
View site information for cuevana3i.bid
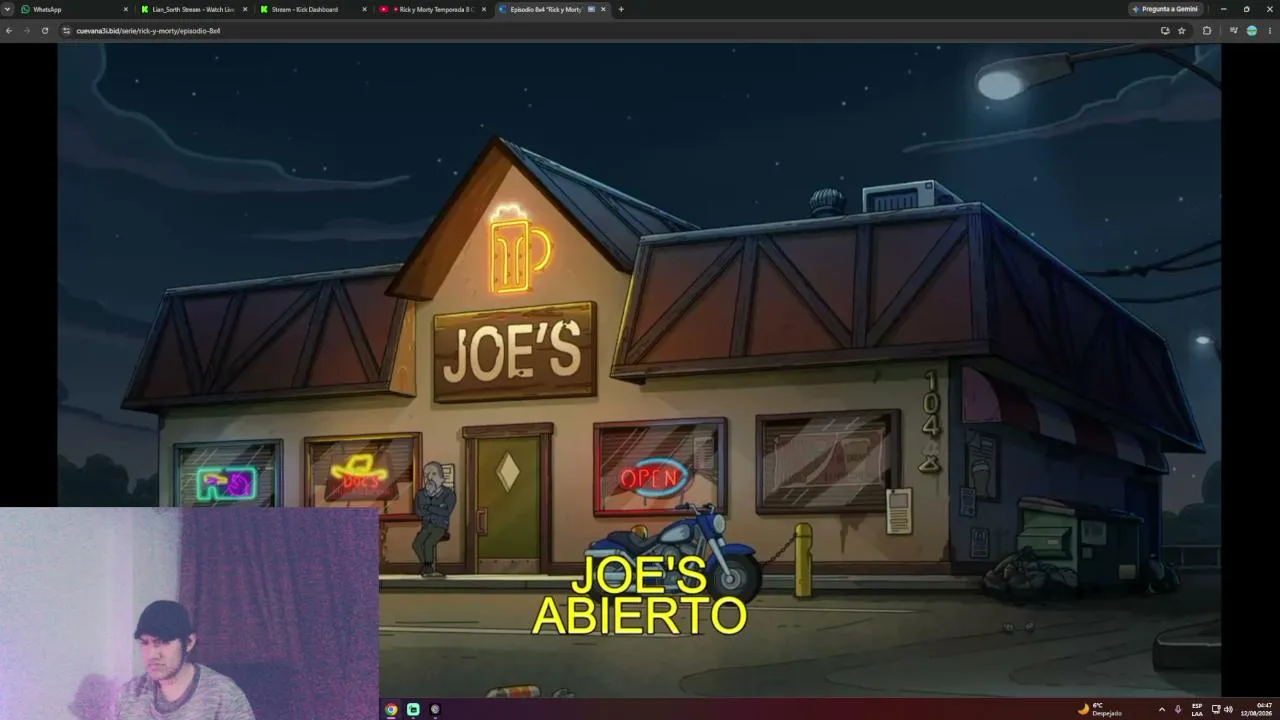coord(67,31)
